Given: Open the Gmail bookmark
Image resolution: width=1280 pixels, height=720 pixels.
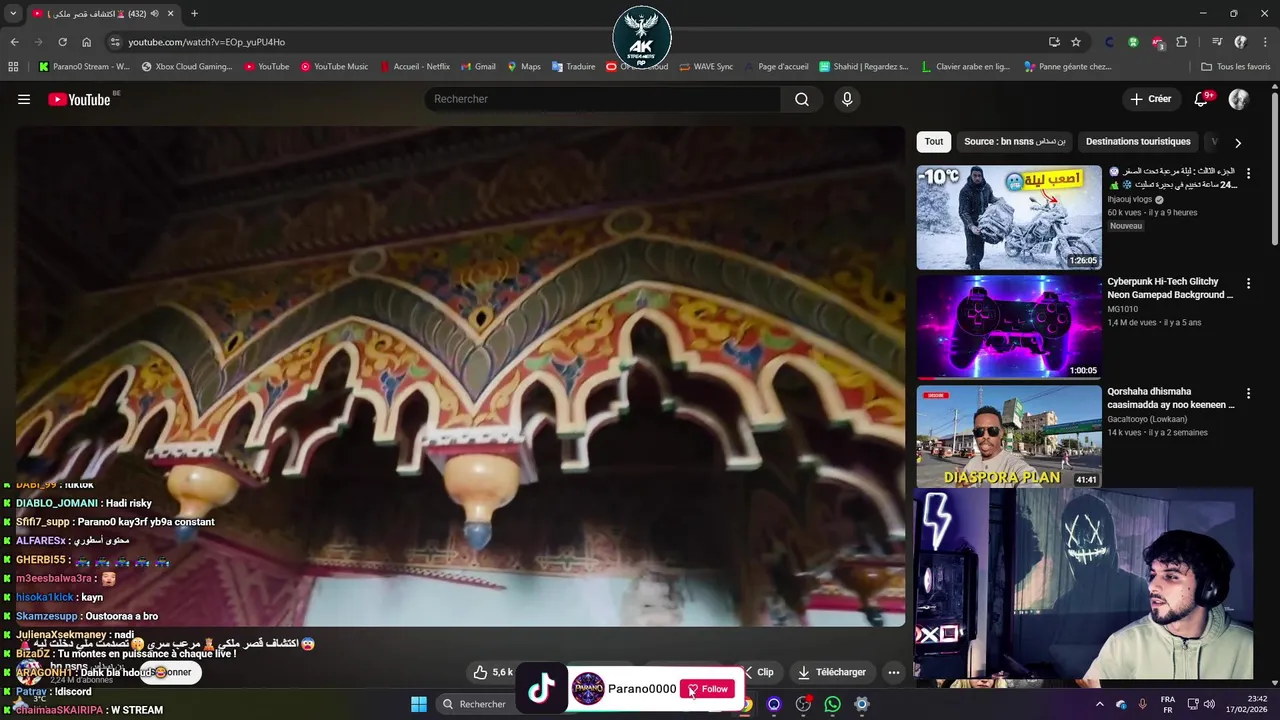Looking at the screenshot, I should click(x=478, y=67).
